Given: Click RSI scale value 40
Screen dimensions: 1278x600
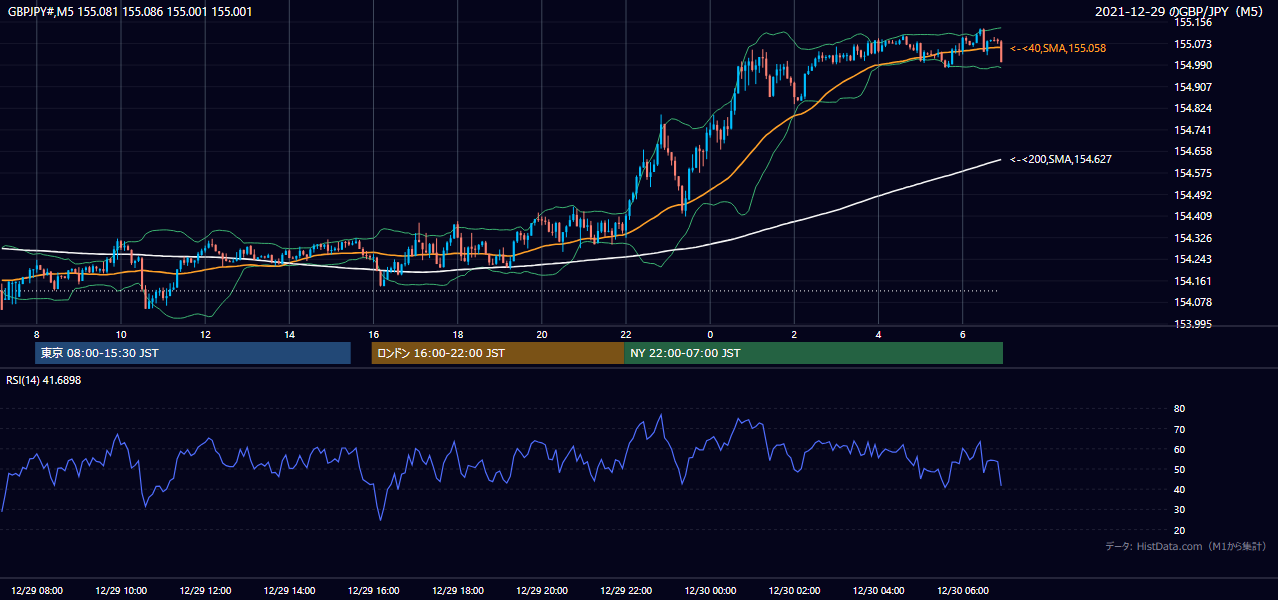Looking at the screenshot, I should click(1180, 489).
